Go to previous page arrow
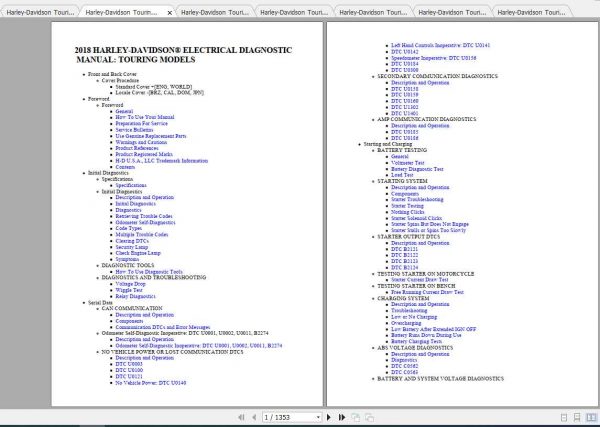 point(254,417)
